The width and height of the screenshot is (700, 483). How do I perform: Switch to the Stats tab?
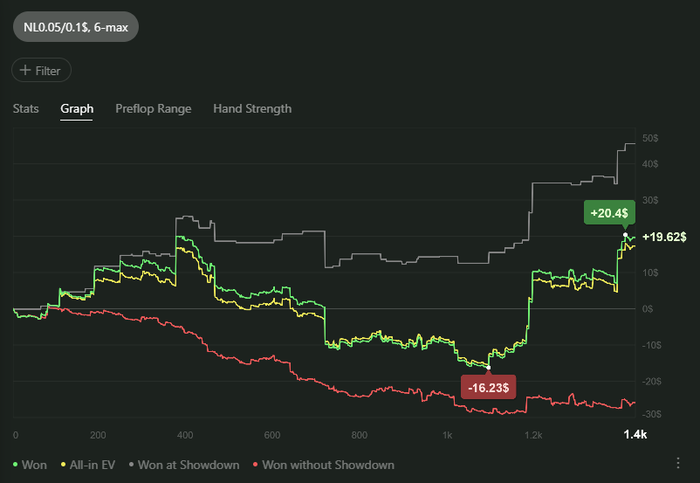pyautogui.click(x=26, y=108)
